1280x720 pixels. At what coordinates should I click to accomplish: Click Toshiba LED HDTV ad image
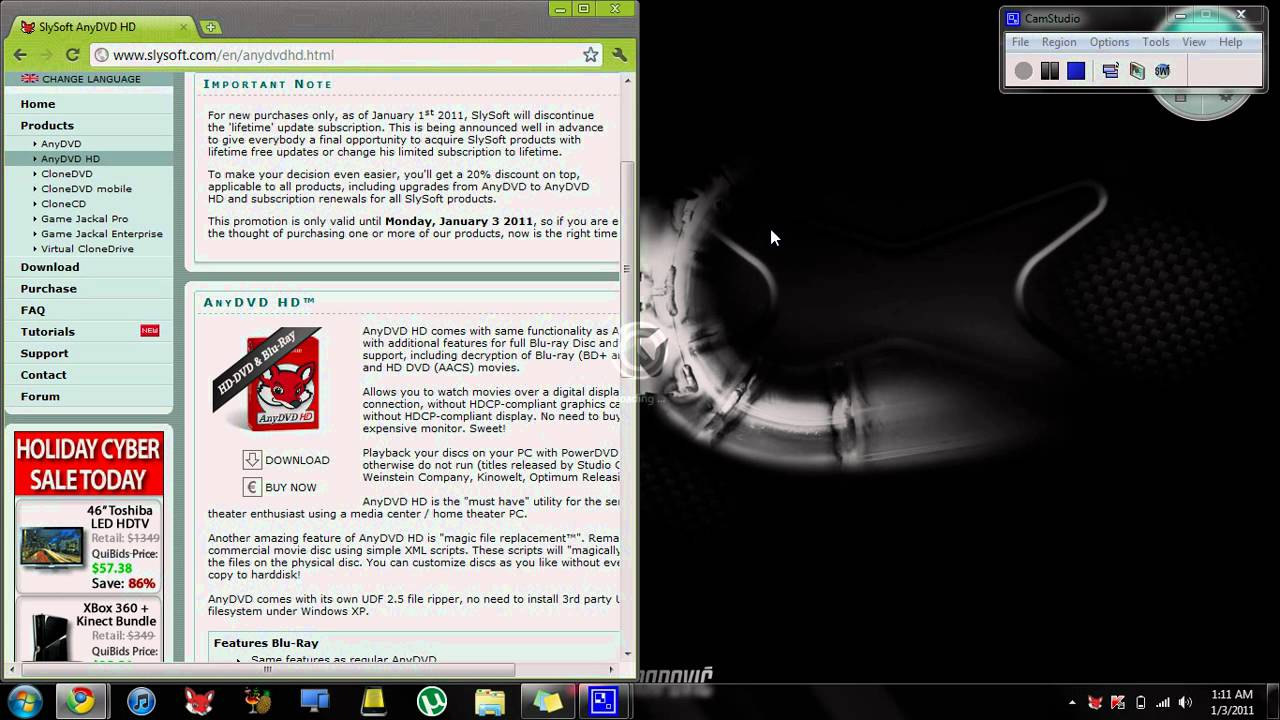(x=52, y=548)
